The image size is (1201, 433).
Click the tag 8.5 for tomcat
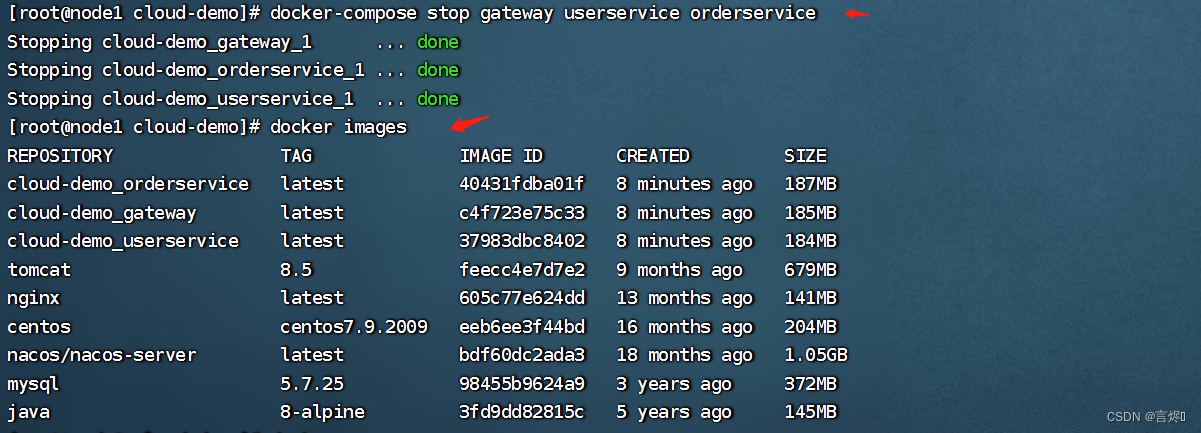coord(297,270)
